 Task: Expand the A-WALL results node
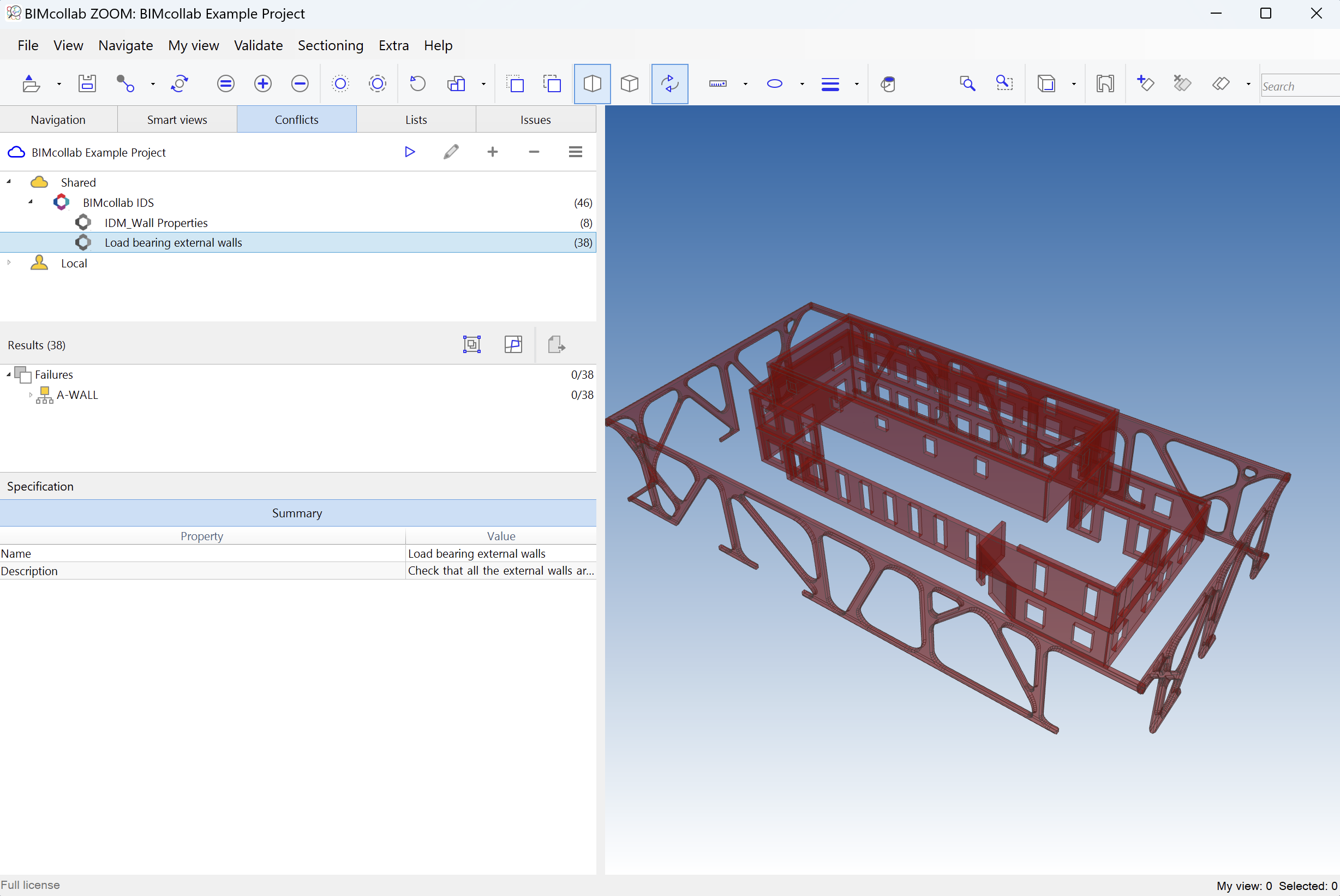tap(30, 395)
